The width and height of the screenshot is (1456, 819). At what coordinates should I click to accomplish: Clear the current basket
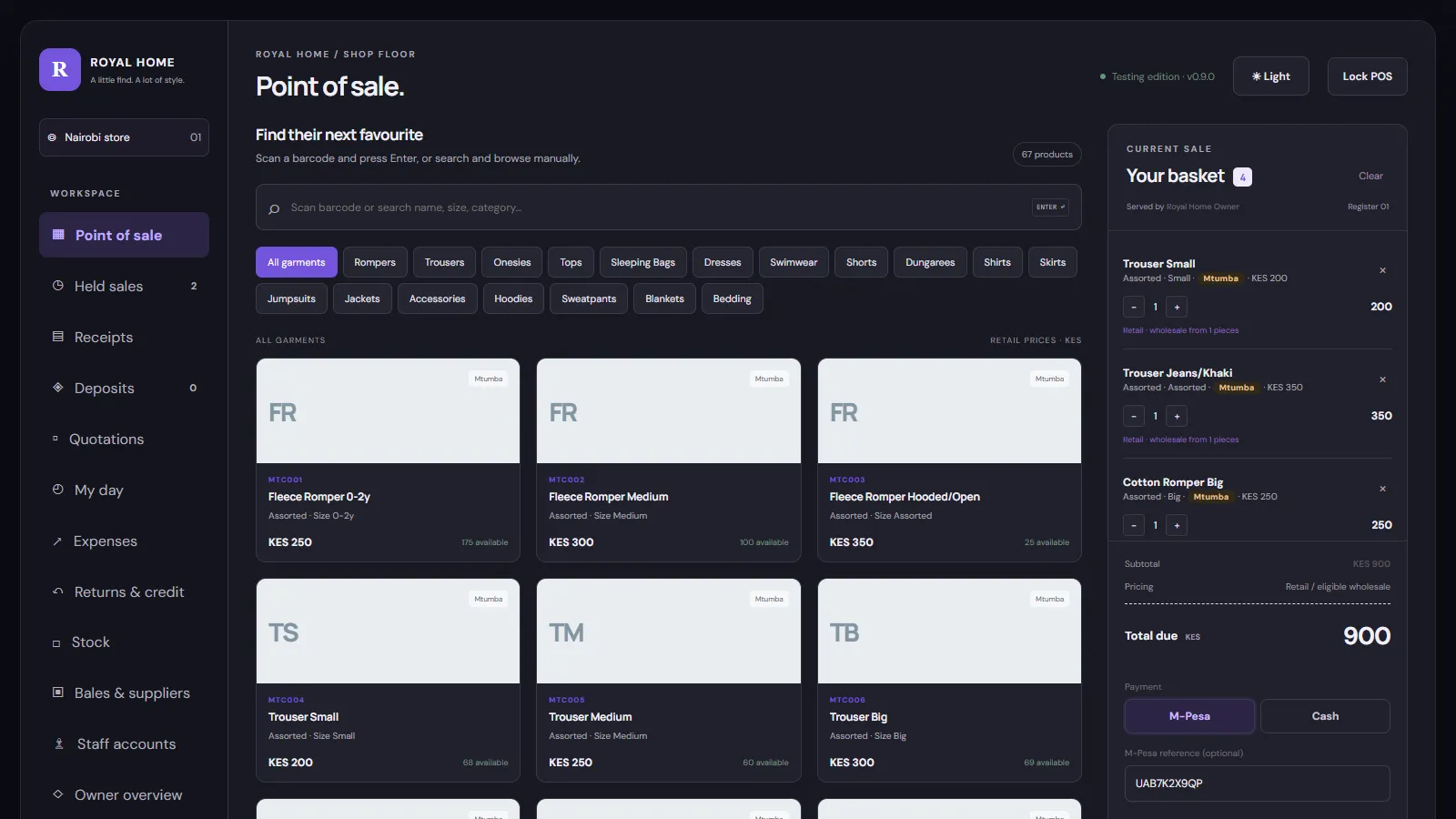[1370, 176]
